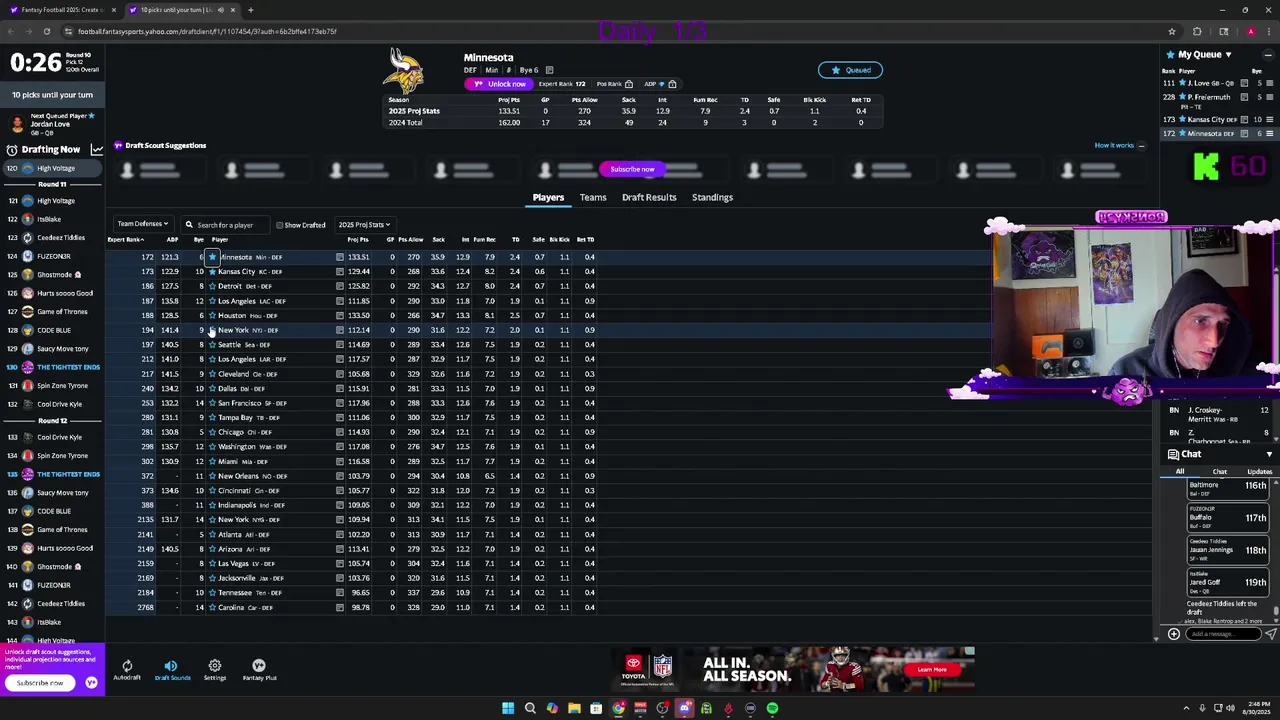The image size is (1280, 720).
Task: Open the player note icon for J. Love in queue
Action: pyautogui.click(x=1244, y=83)
